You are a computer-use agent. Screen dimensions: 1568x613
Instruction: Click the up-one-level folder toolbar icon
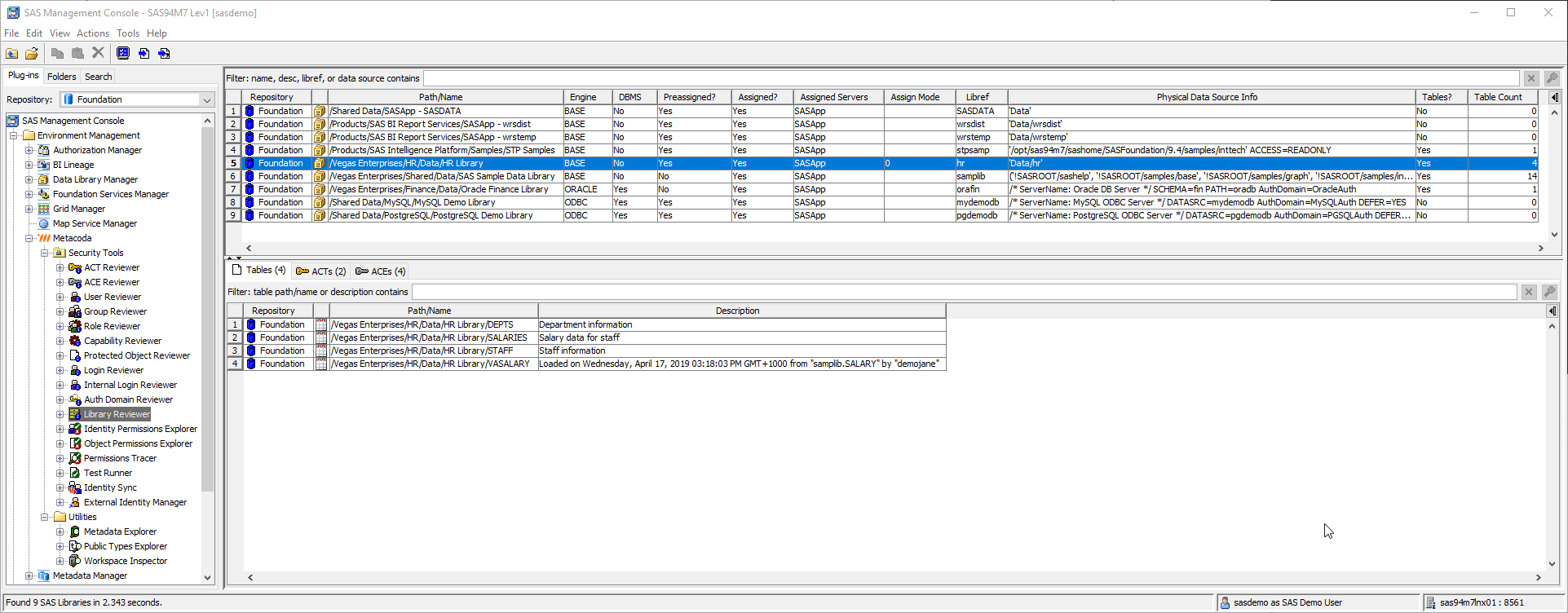coord(12,54)
